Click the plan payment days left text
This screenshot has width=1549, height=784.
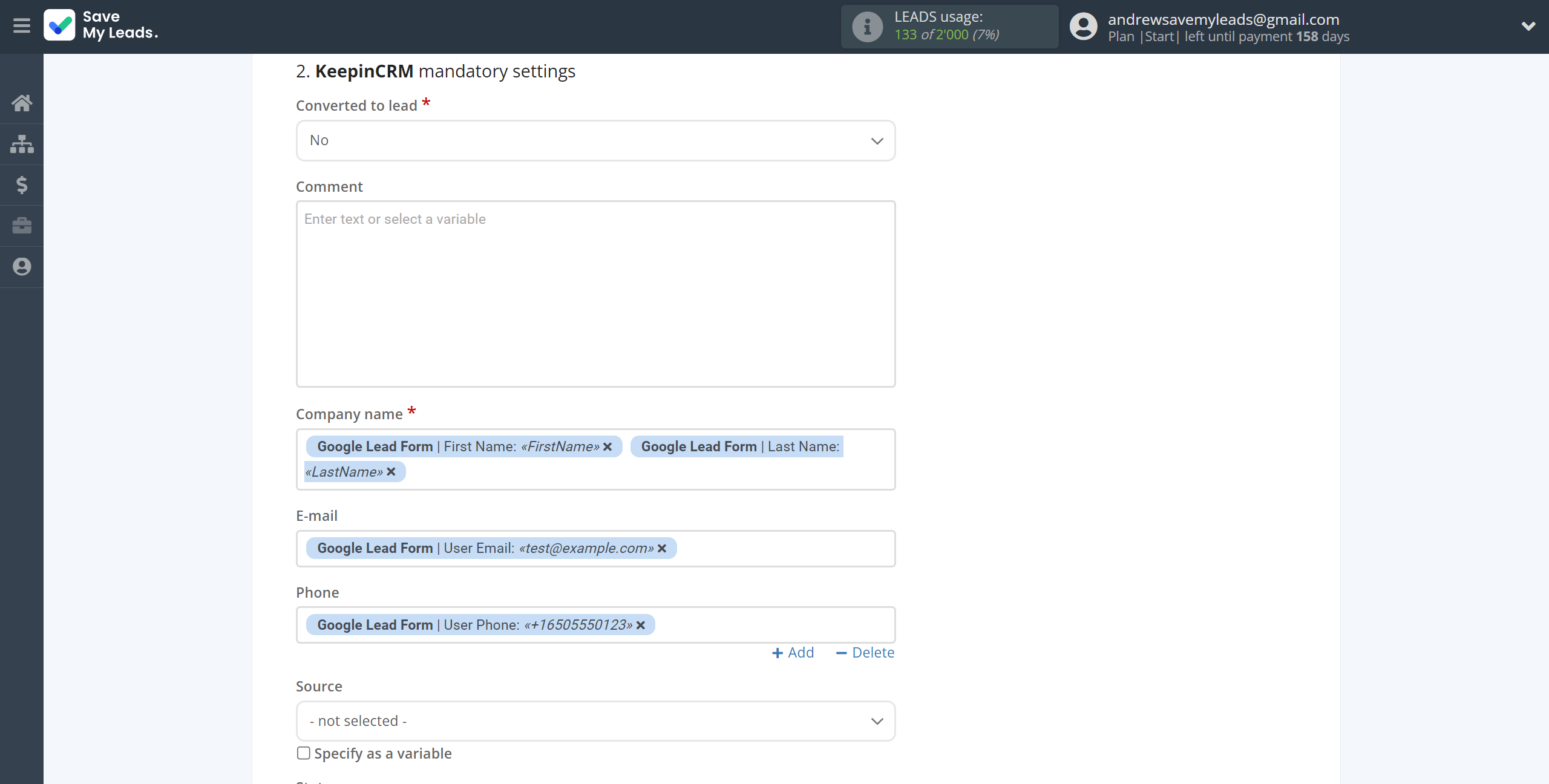pos(1228,36)
